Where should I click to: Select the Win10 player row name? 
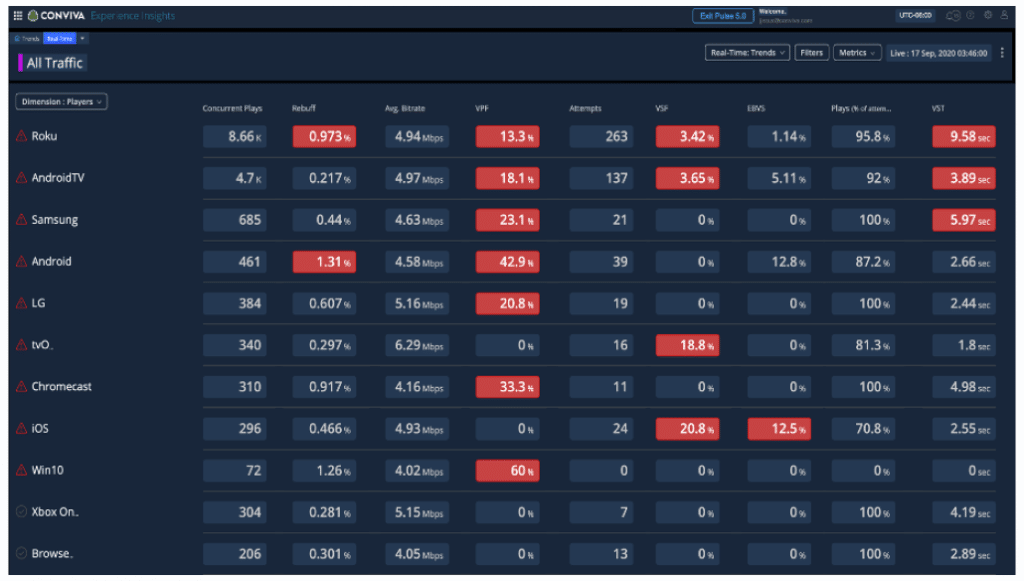click(48, 470)
